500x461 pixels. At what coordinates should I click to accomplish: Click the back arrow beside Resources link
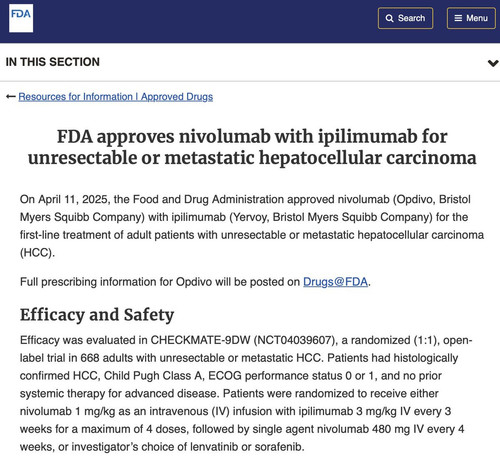click(x=11, y=97)
